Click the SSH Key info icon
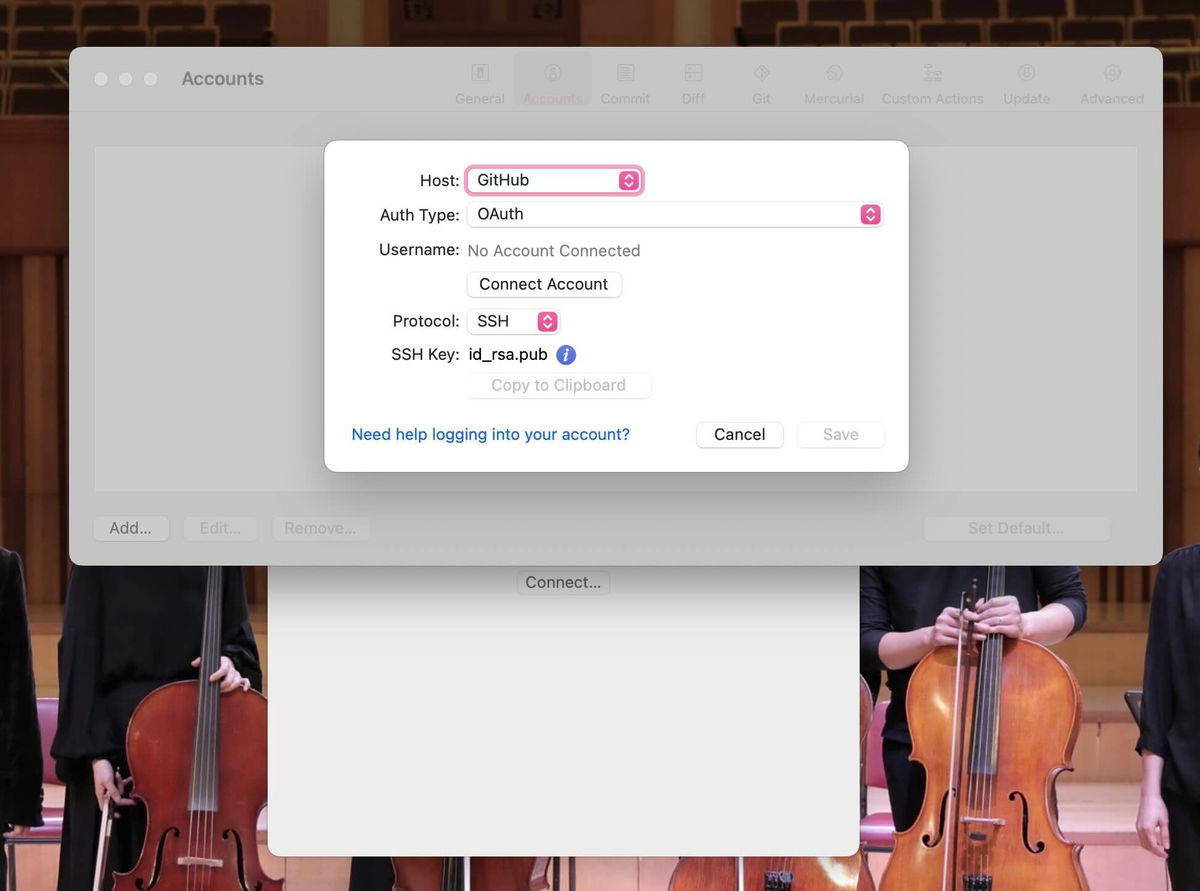The image size is (1200, 891). [x=566, y=355]
